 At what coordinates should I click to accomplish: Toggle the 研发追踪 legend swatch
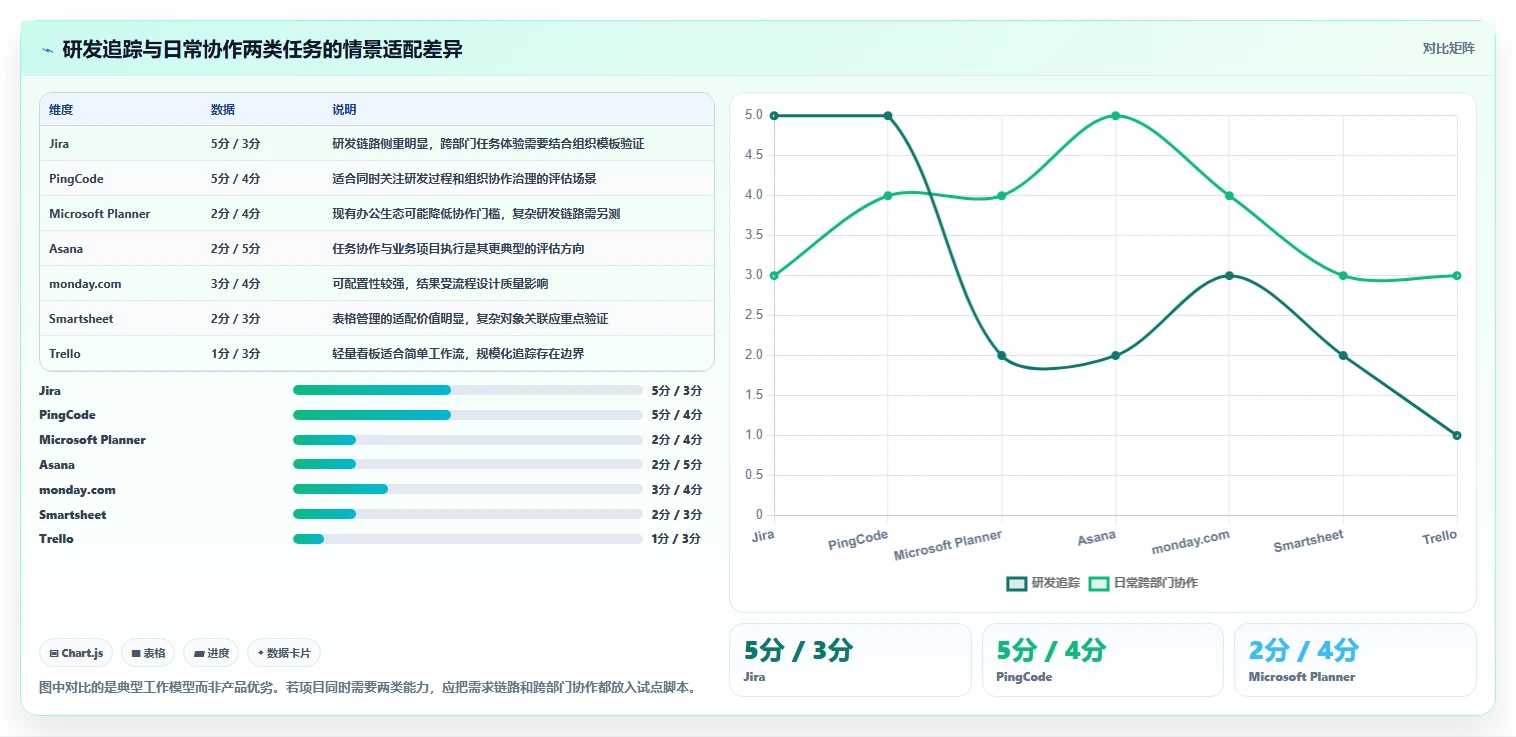pos(1017,583)
